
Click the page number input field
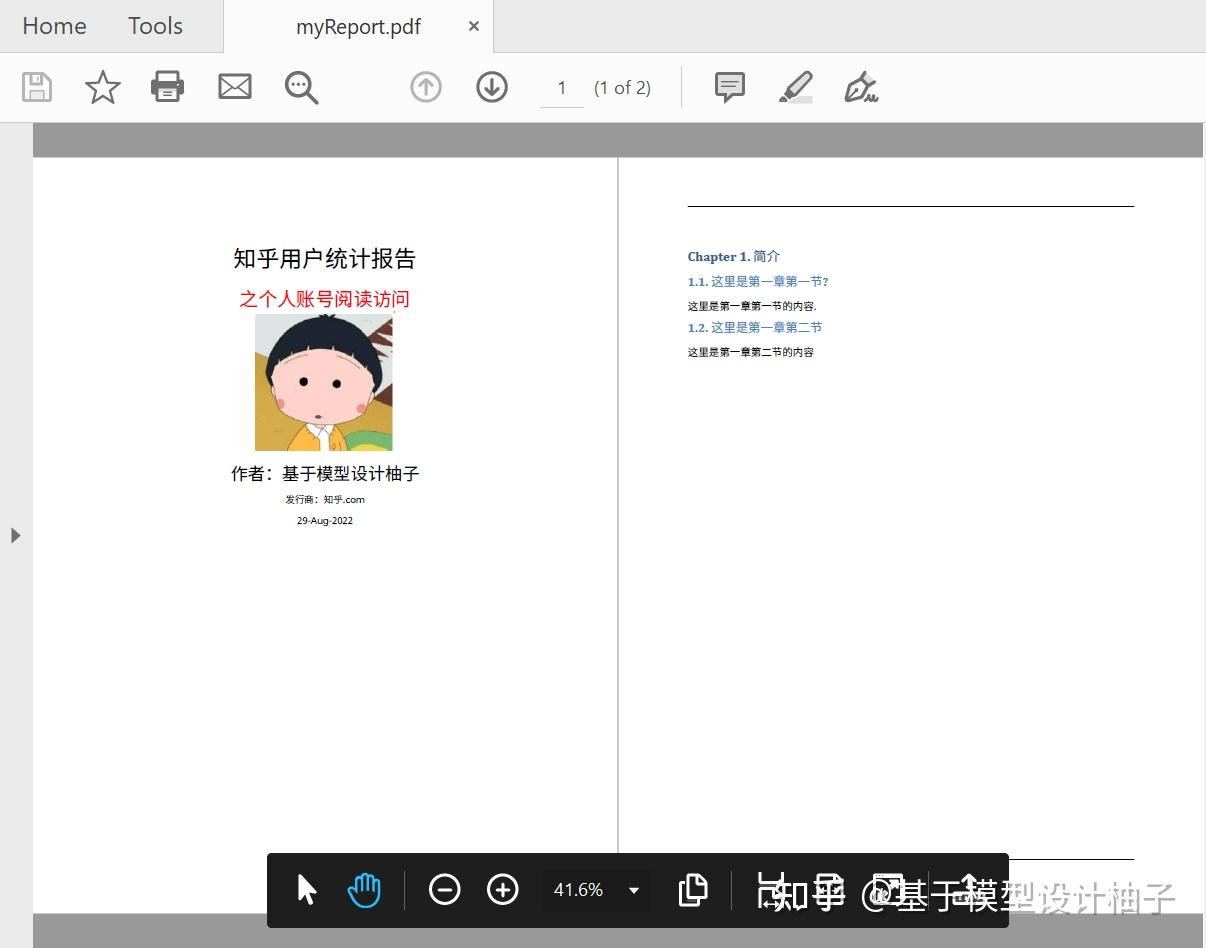562,88
